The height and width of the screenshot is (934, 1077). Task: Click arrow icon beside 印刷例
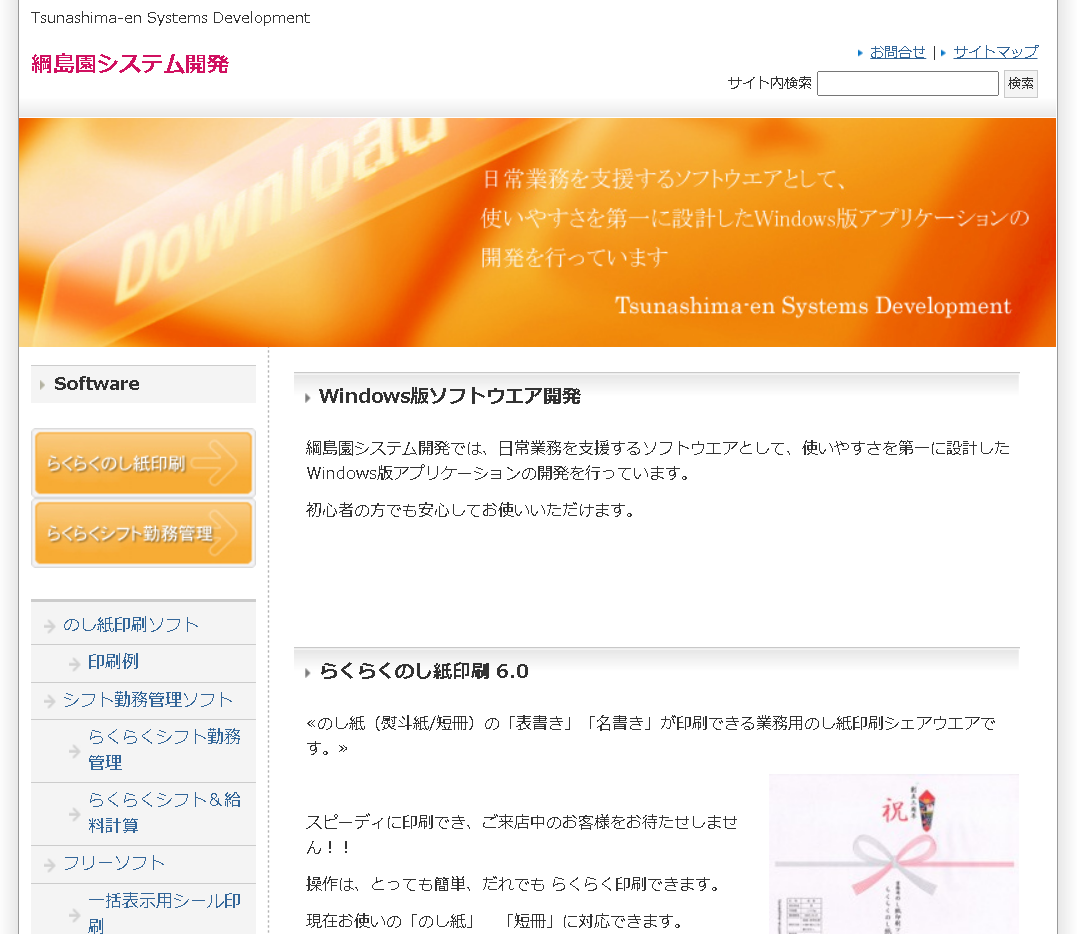74,663
